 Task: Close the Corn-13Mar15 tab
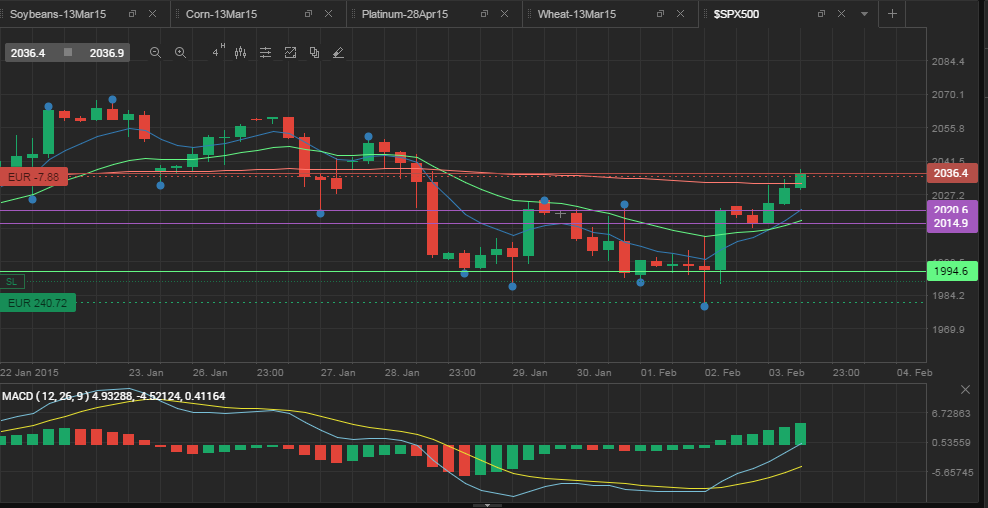(328, 14)
